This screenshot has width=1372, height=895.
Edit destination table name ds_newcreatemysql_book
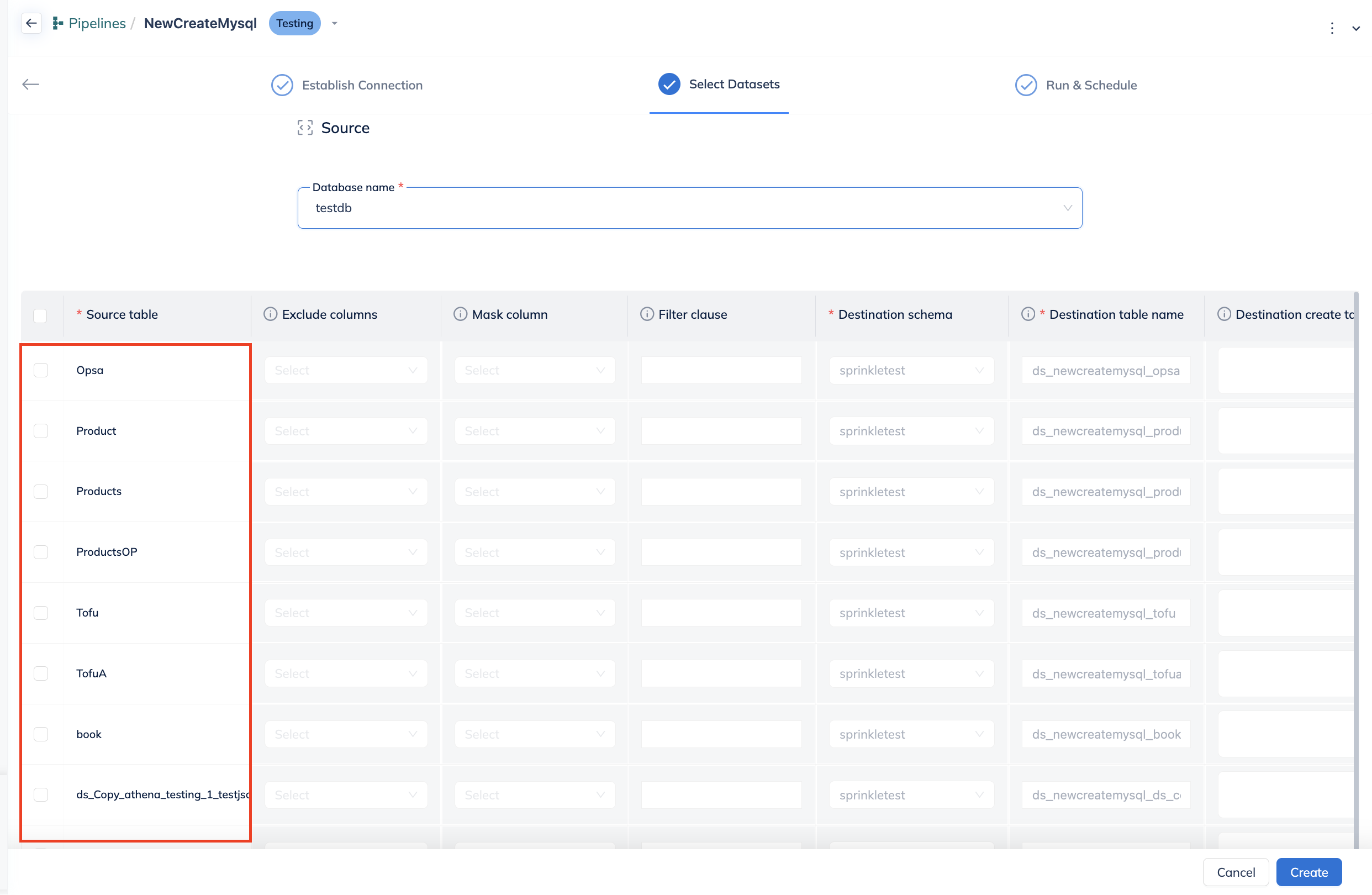coord(1106,734)
